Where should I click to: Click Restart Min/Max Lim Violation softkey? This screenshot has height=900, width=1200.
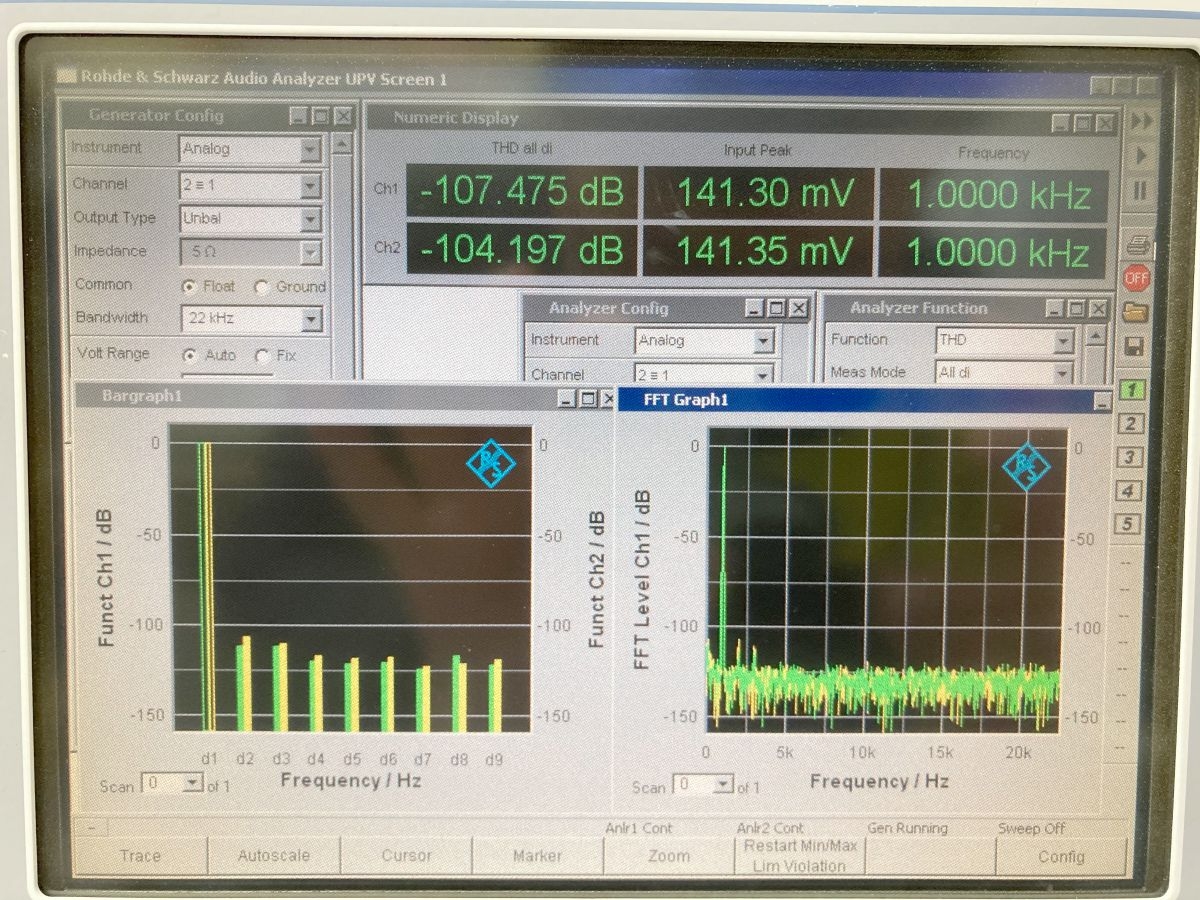798,857
